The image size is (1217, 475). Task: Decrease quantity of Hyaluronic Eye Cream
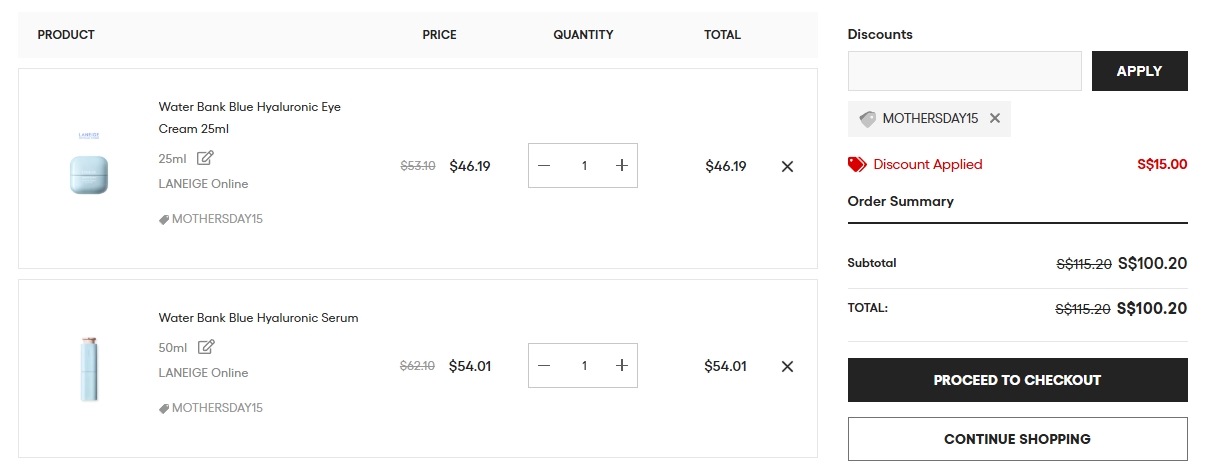coord(544,166)
